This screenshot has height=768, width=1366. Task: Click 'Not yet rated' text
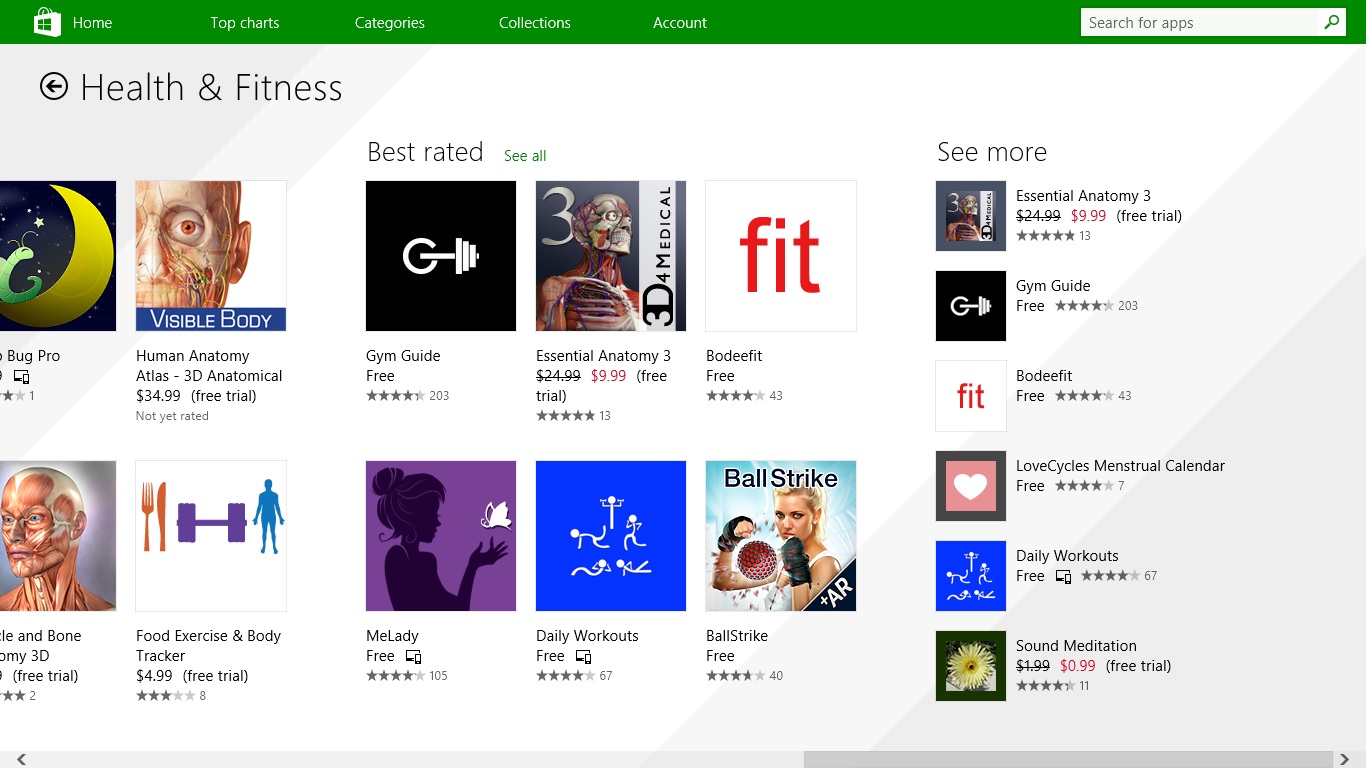pos(172,416)
